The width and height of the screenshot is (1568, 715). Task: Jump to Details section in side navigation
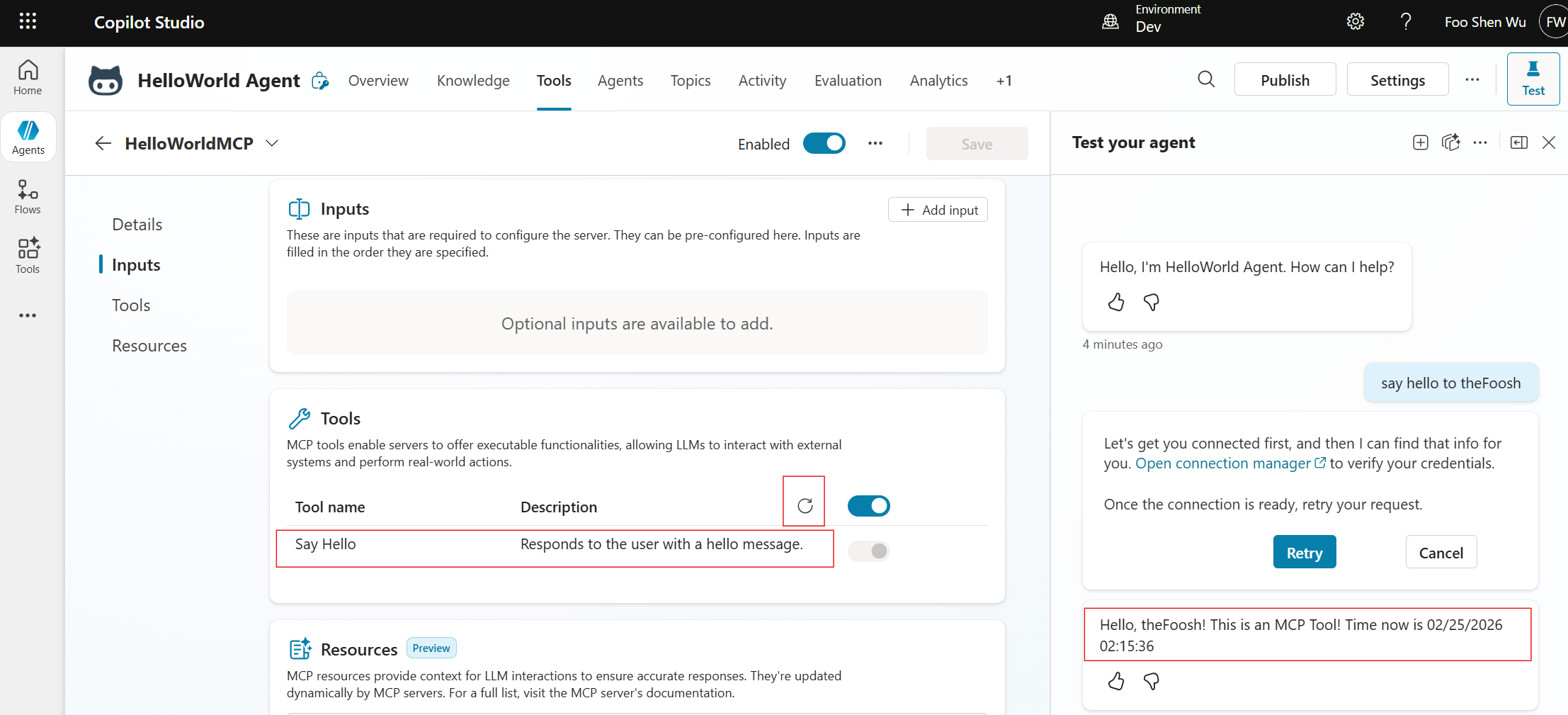(x=137, y=225)
